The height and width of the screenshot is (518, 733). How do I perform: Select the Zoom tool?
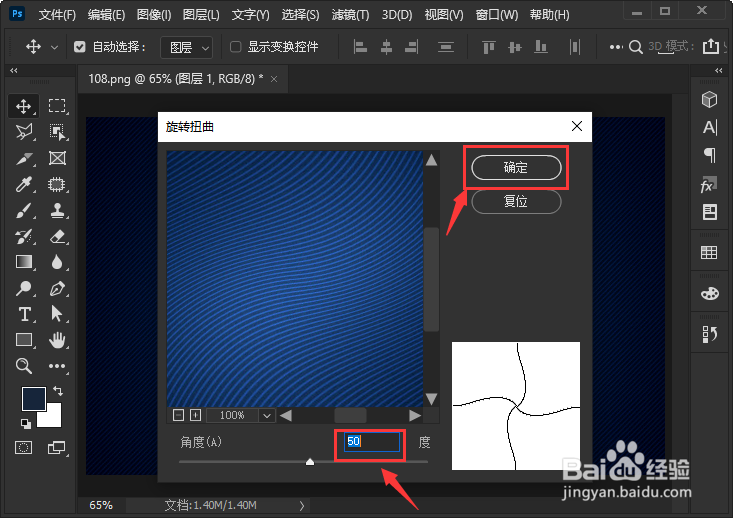[23, 366]
